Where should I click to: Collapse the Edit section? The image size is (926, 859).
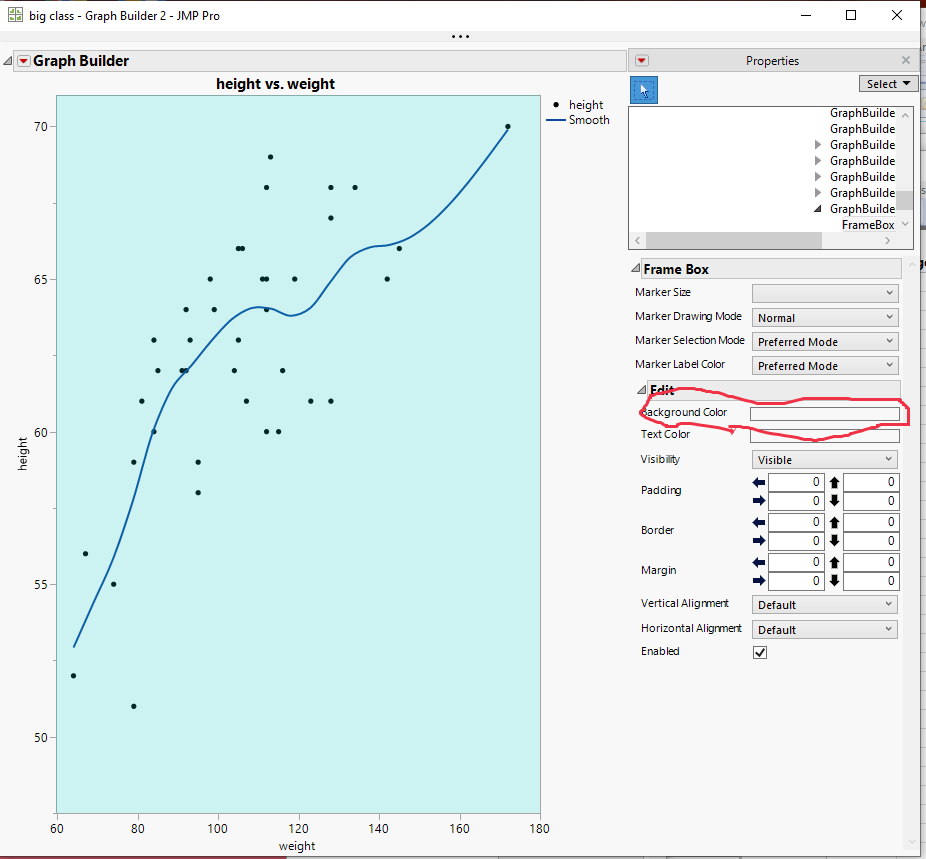point(642,390)
